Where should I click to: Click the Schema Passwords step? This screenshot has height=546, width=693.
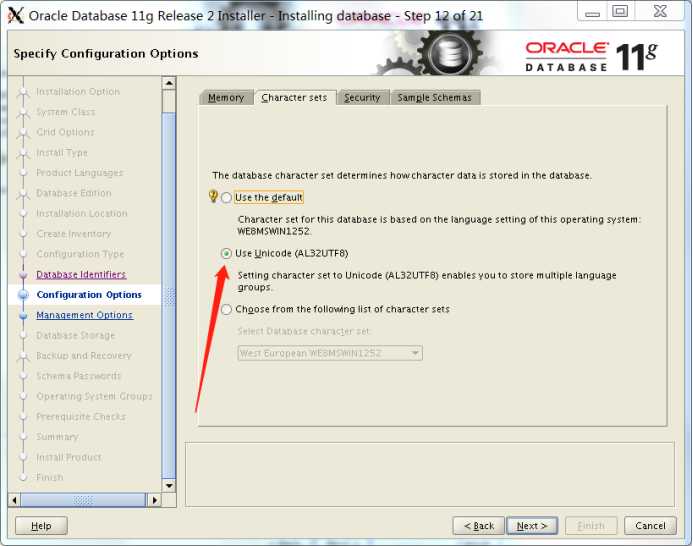click(x=78, y=376)
